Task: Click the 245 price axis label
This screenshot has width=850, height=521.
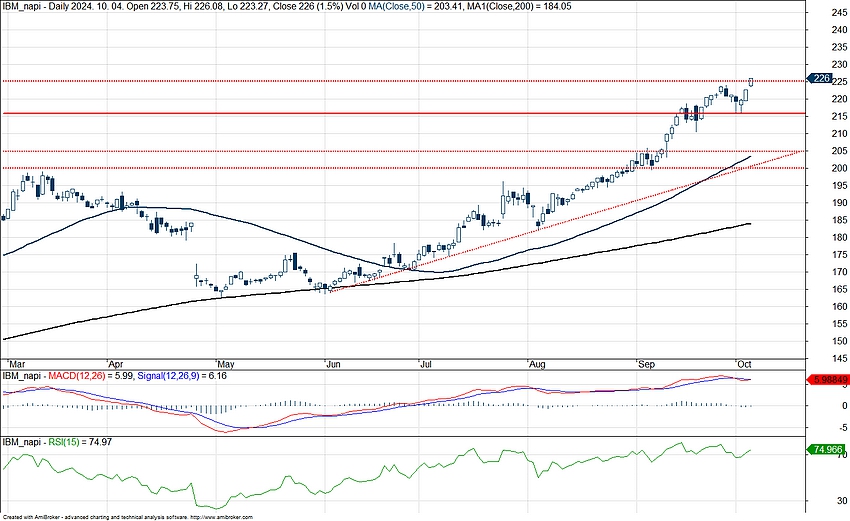Action: (839, 14)
